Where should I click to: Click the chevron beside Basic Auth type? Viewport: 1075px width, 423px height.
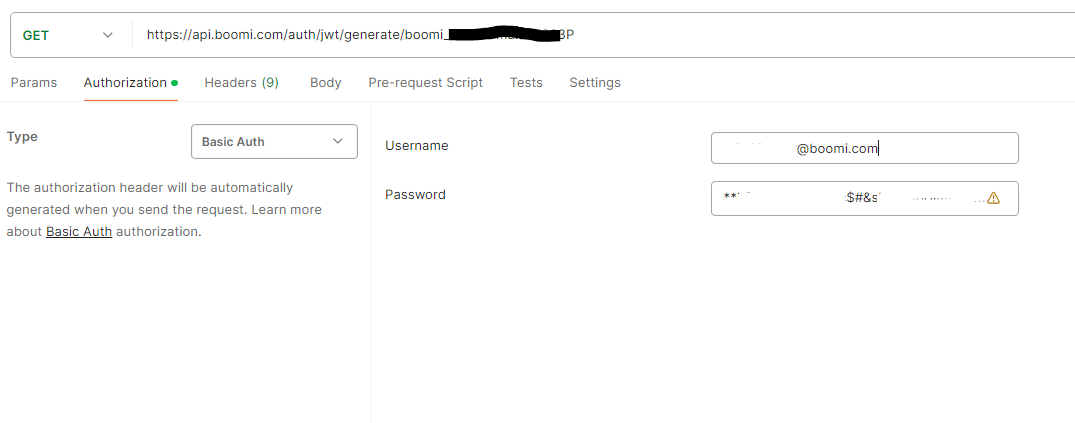point(337,142)
